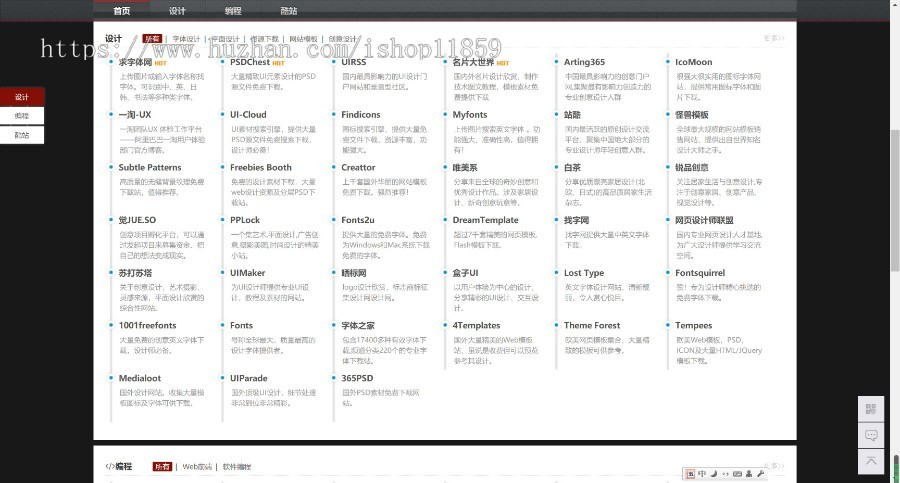Switch to the 设计 tab in top navigation

click(177, 10)
